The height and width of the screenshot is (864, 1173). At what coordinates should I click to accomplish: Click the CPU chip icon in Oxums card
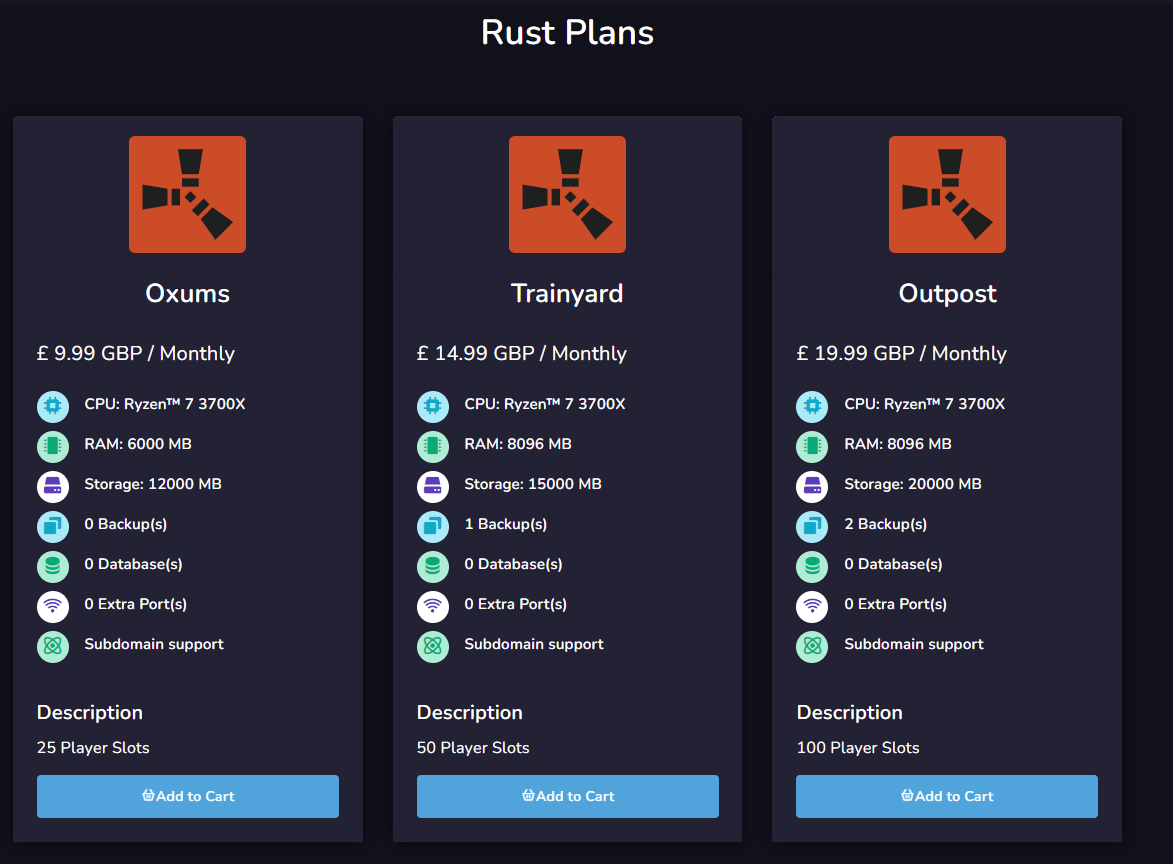pos(53,406)
